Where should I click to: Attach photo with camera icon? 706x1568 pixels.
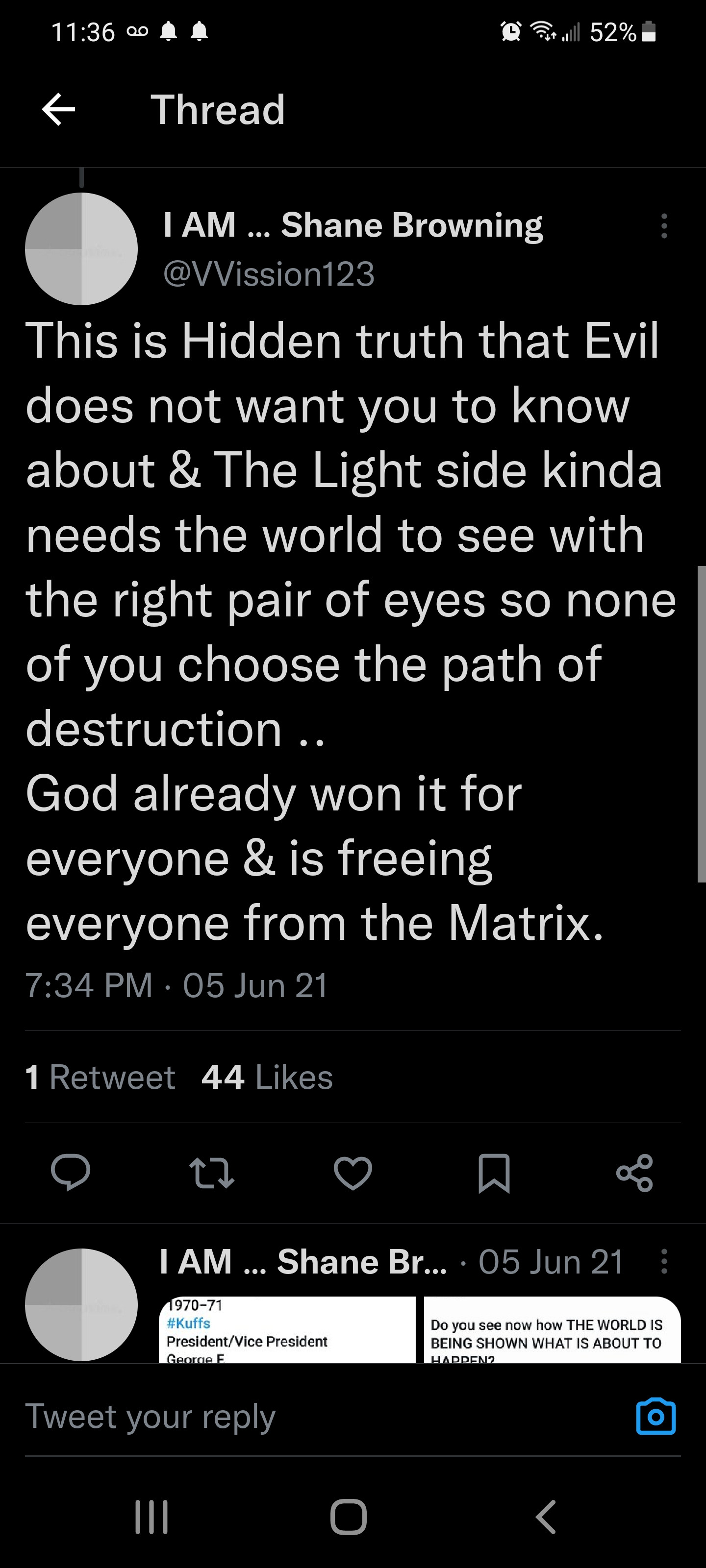click(656, 1416)
